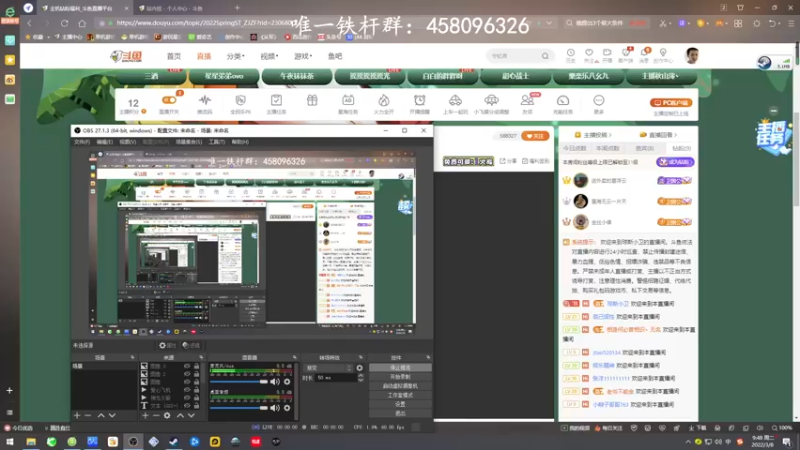Click OBS start virtual camera button
Viewport: 800px width, 450px height.
(400, 386)
